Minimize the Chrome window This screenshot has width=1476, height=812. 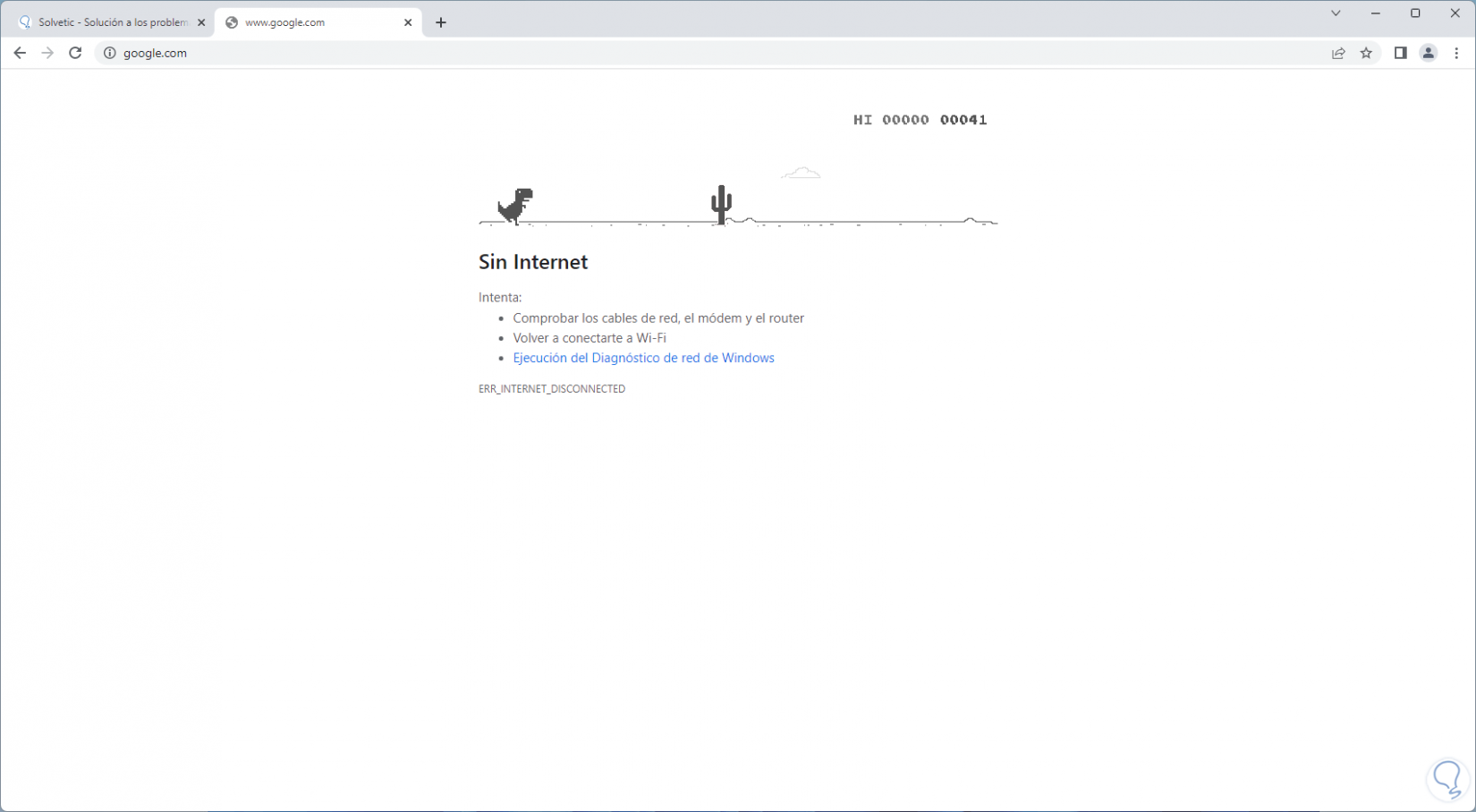tap(1376, 13)
